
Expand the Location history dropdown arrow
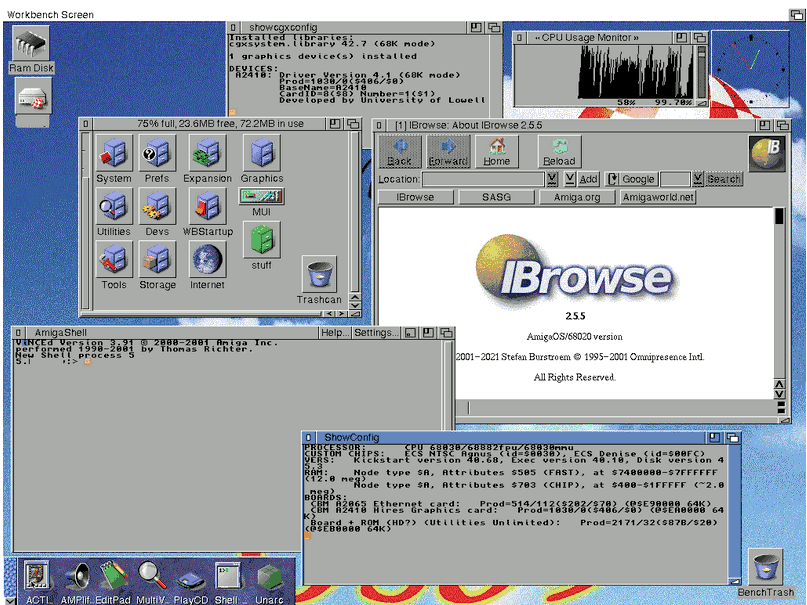[552, 179]
